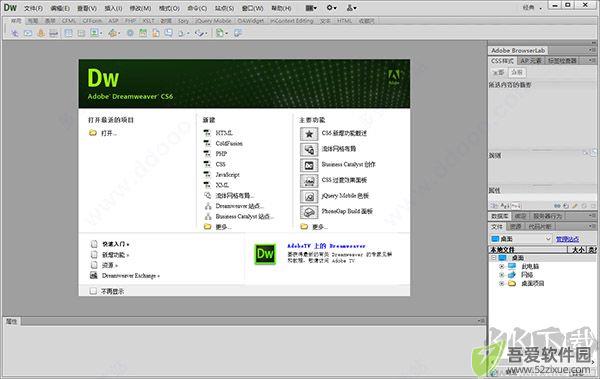Click the jQuery Mobile 色板 feature icon
Screen dimensions: 600x379
pos(309,196)
